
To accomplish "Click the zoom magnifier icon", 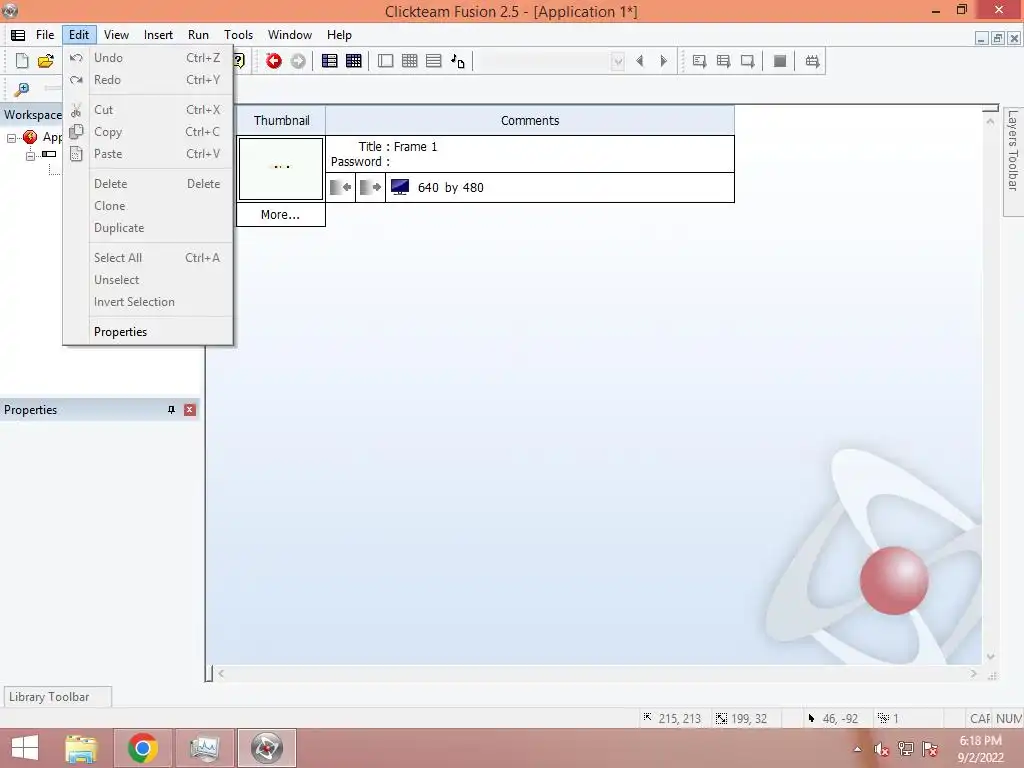I will point(22,88).
